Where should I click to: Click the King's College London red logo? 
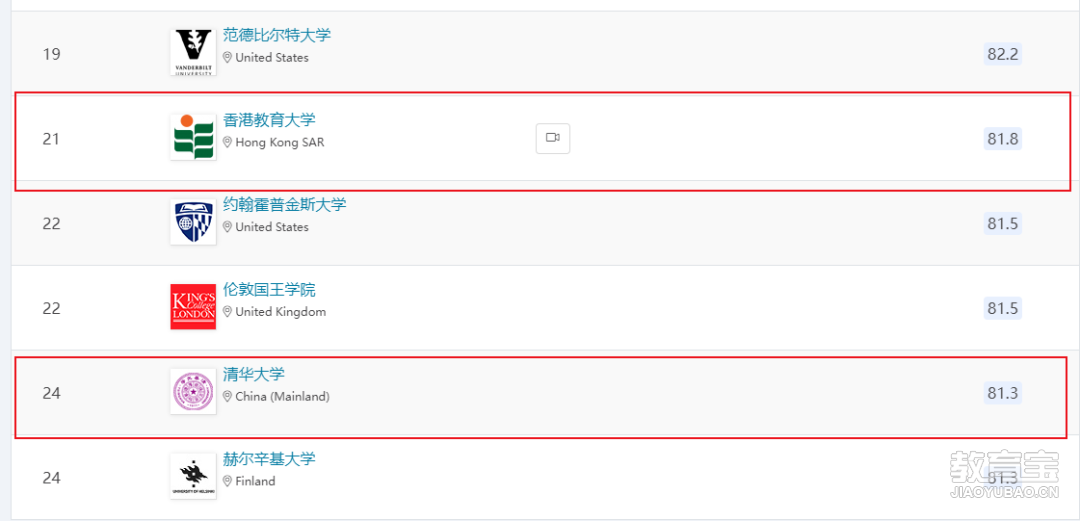[x=193, y=307]
